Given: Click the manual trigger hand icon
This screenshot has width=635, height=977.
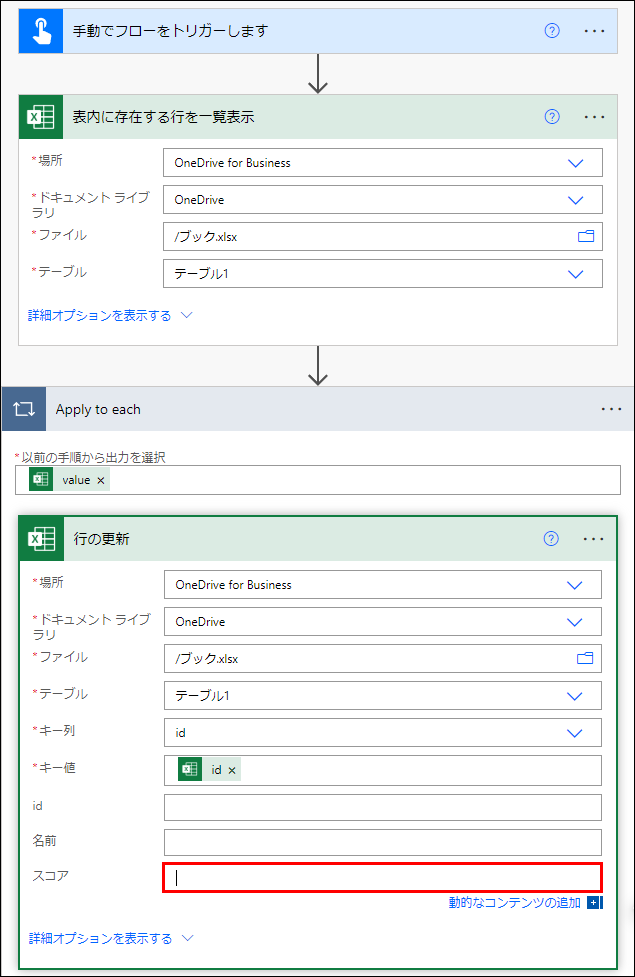Looking at the screenshot, I should point(41,31).
